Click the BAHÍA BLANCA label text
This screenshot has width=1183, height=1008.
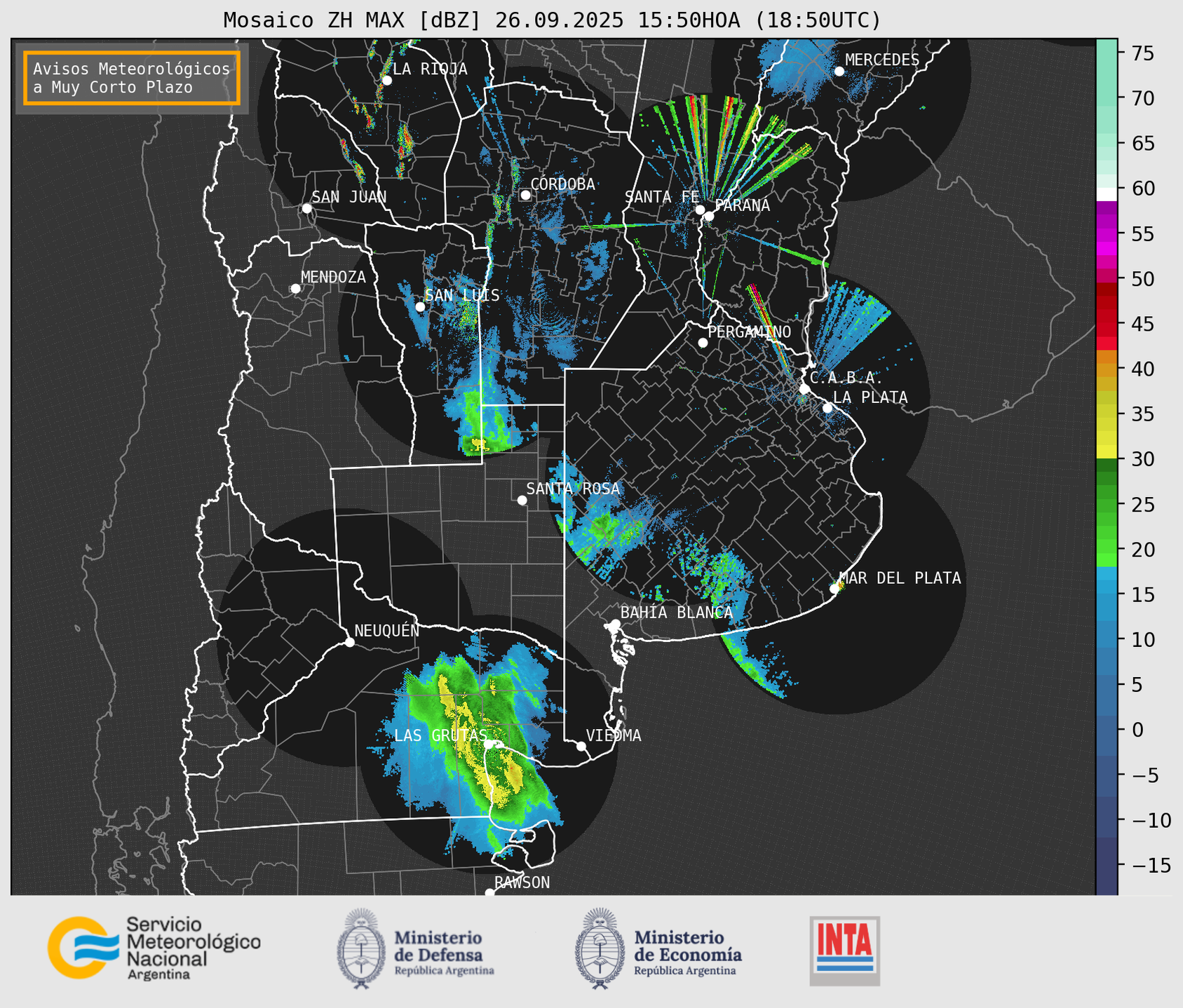click(677, 613)
